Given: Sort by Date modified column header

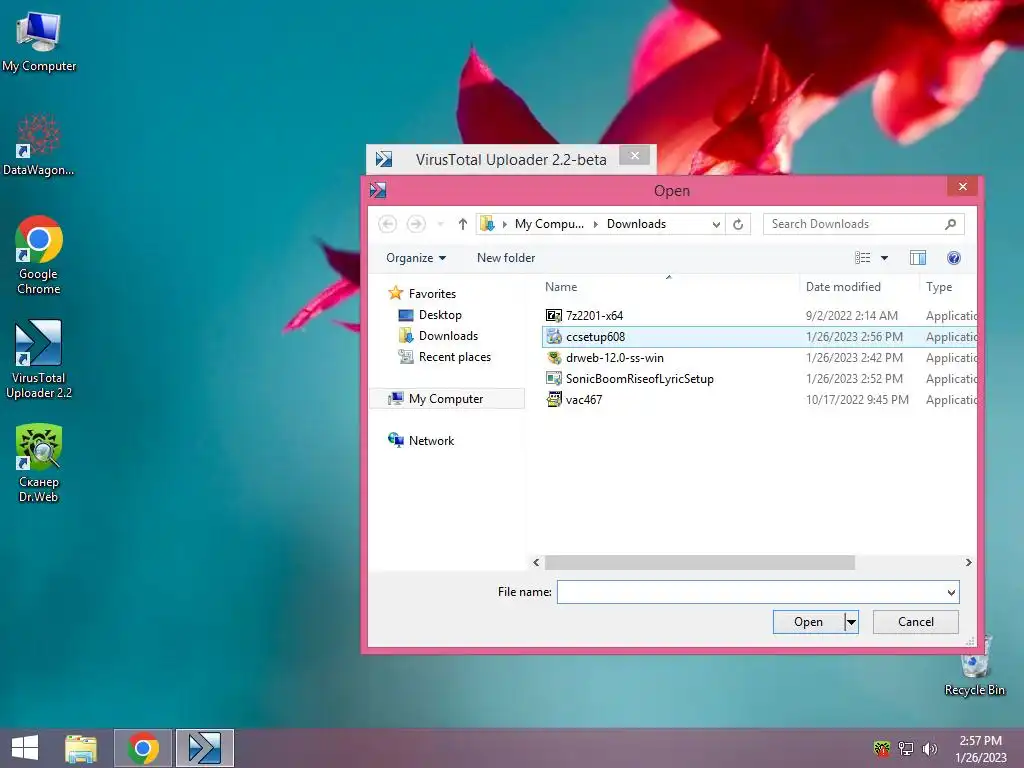Looking at the screenshot, I should pyautogui.click(x=858, y=287).
